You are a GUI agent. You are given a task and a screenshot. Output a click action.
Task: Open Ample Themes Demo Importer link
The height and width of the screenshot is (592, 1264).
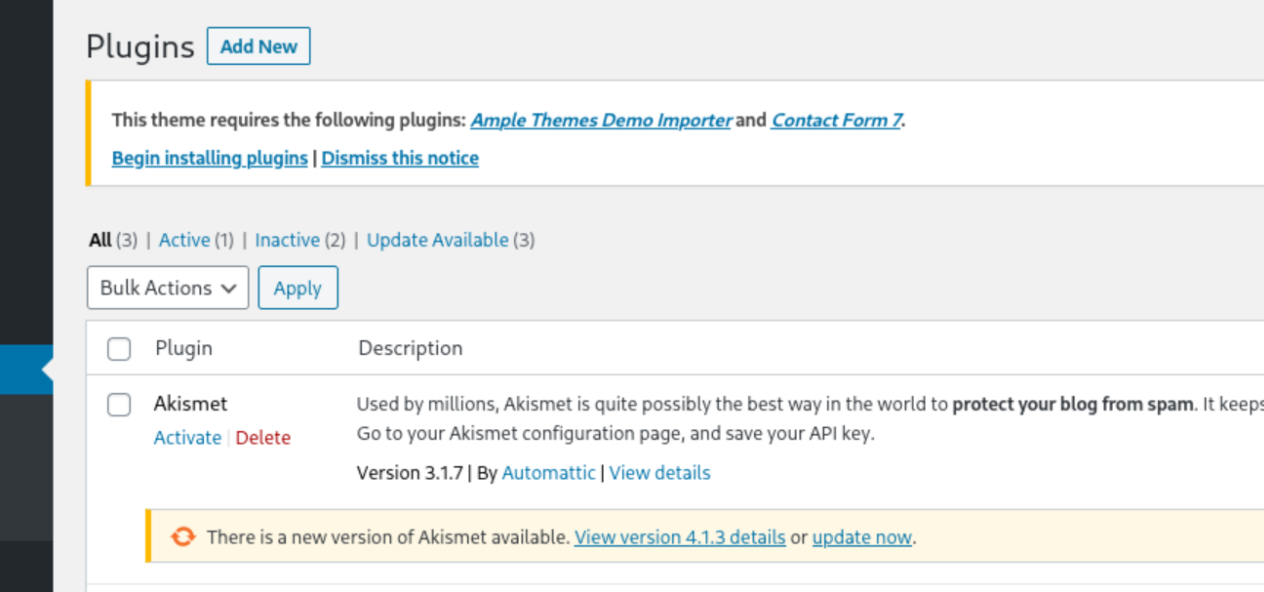point(601,120)
